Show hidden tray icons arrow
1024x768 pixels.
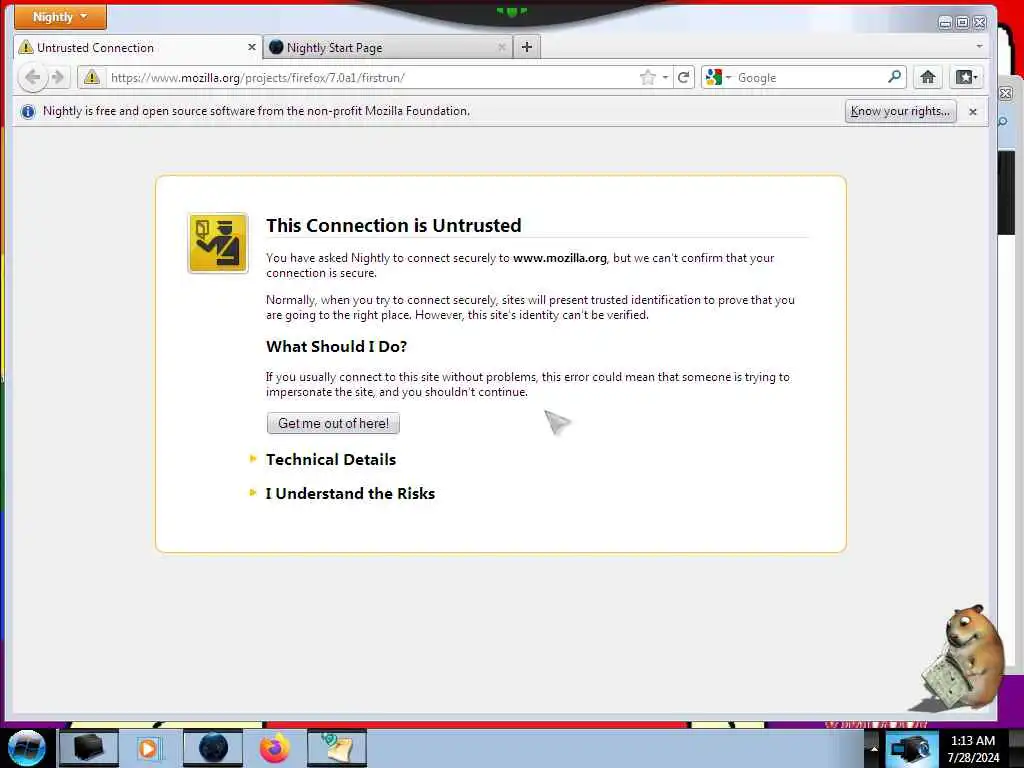click(x=873, y=749)
